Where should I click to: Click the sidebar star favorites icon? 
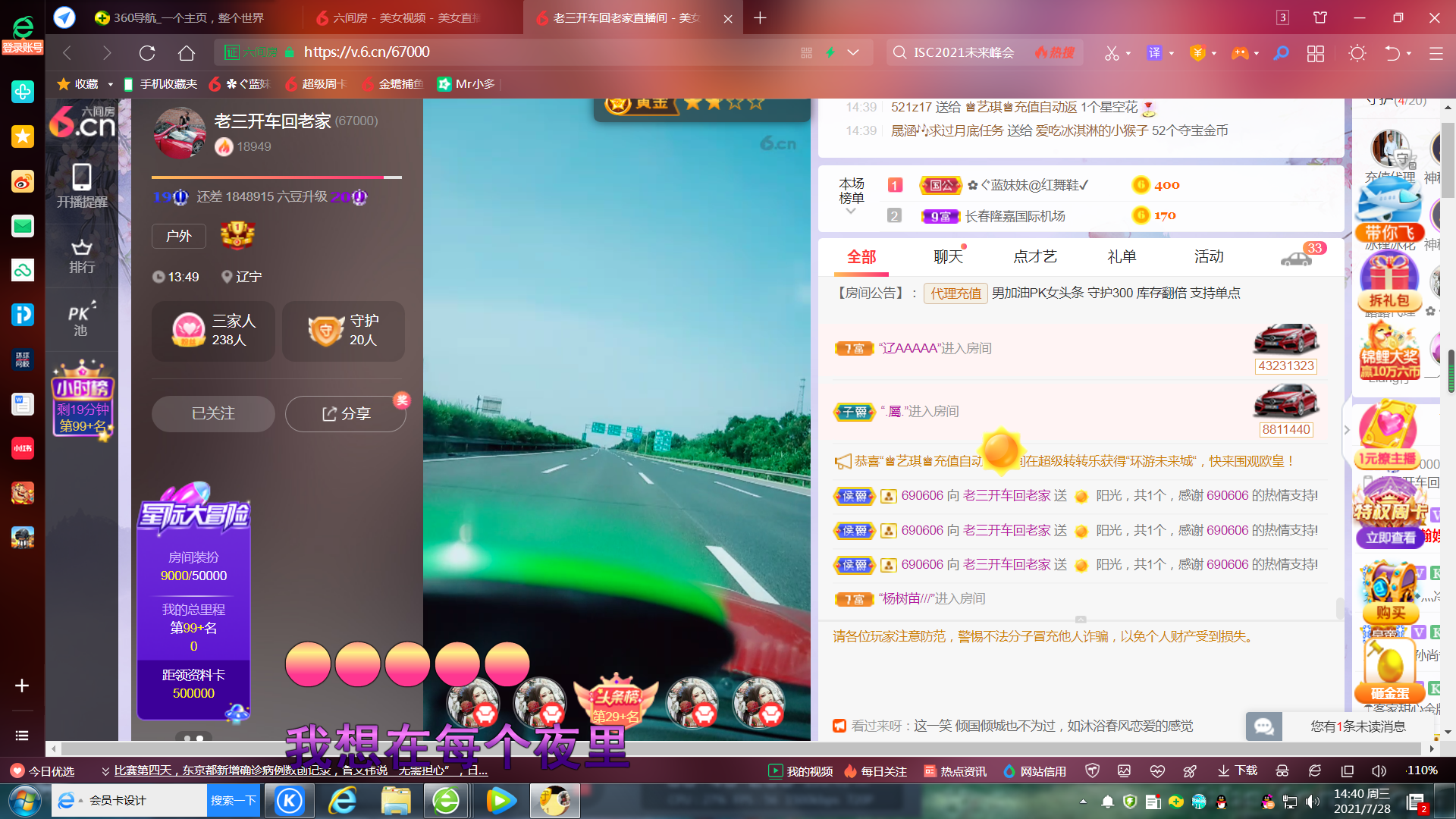coord(22,136)
